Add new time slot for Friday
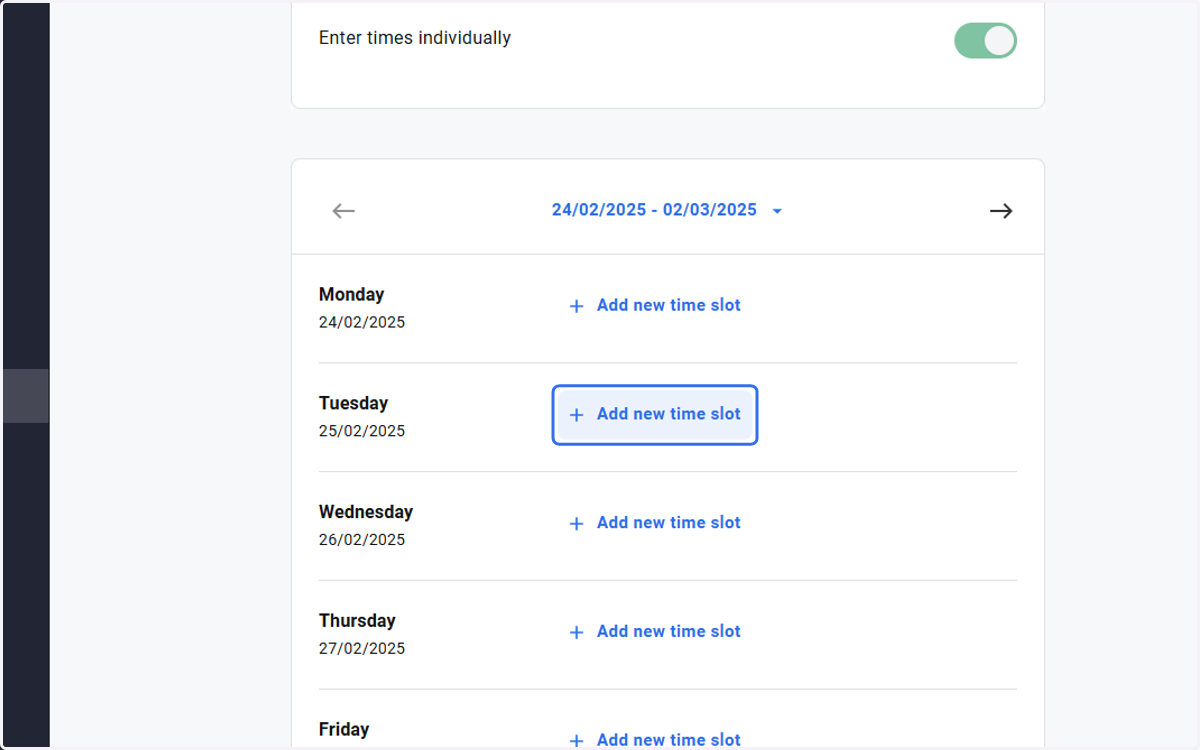This screenshot has height=750, width=1200. pyautogui.click(x=655, y=739)
